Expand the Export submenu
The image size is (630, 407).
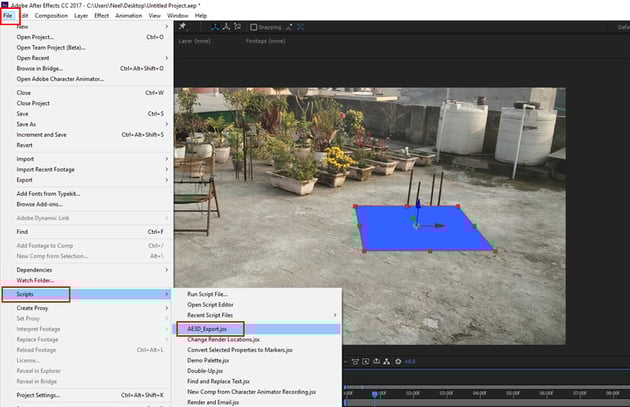[x=87, y=180]
